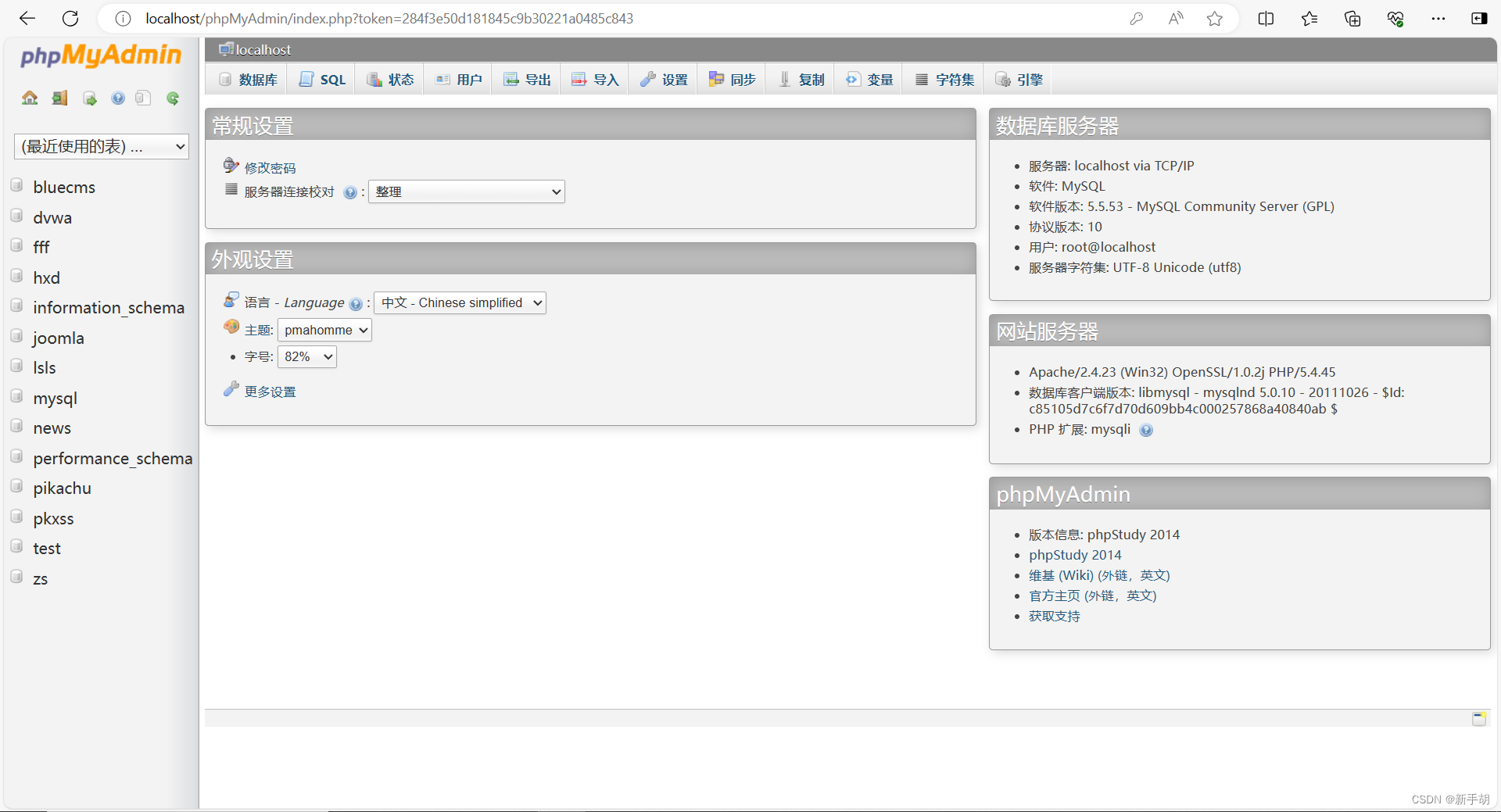Screen dimensions: 1501x812
Task: Open the 导入 import tab
Action: click(x=595, y=80)
